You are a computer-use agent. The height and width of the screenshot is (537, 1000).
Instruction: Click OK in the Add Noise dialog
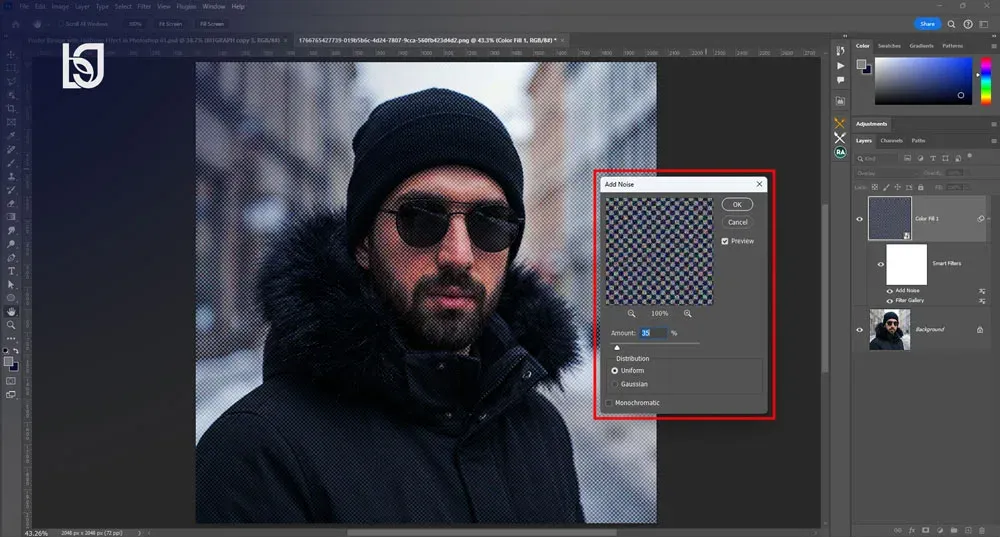point(737,204)
